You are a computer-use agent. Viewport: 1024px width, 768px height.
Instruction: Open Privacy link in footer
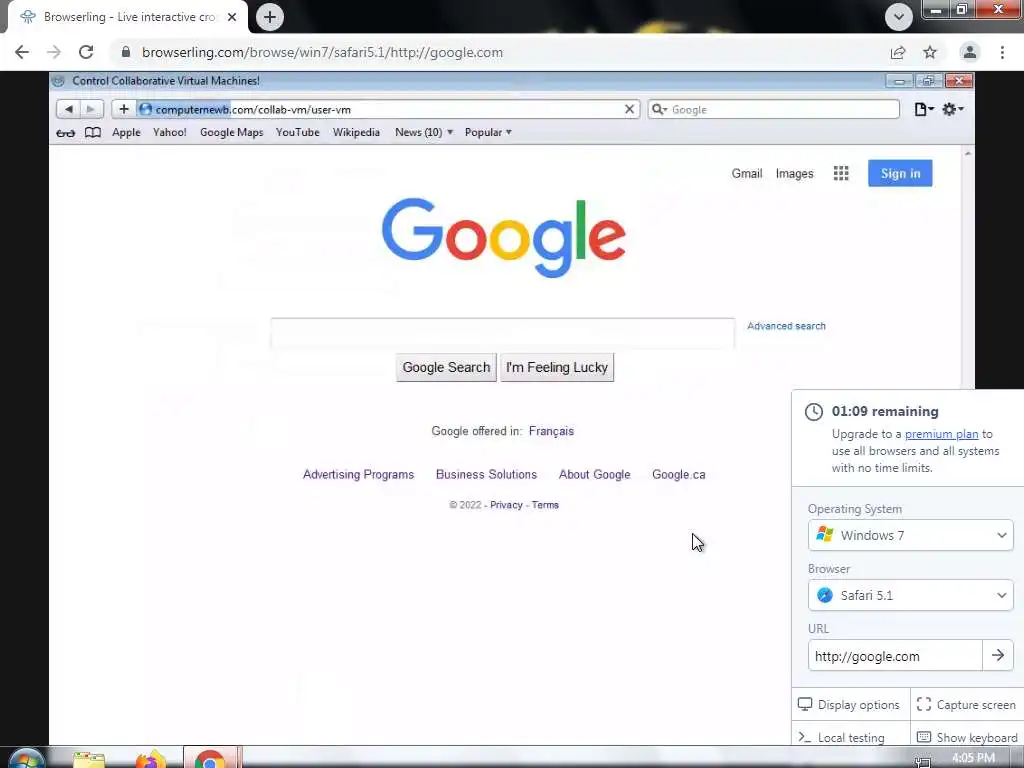click(x=506, y=505)
